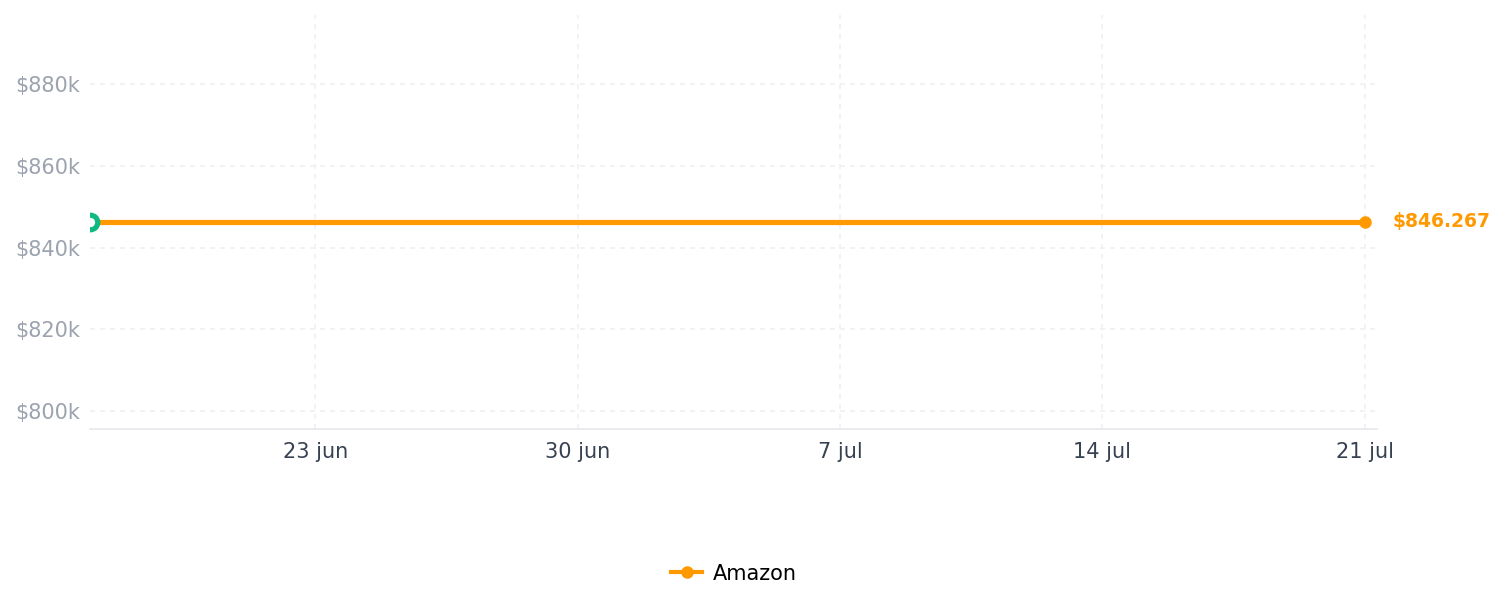
Task: Click the orange line above 14 jul
Action: (1102, 222)
